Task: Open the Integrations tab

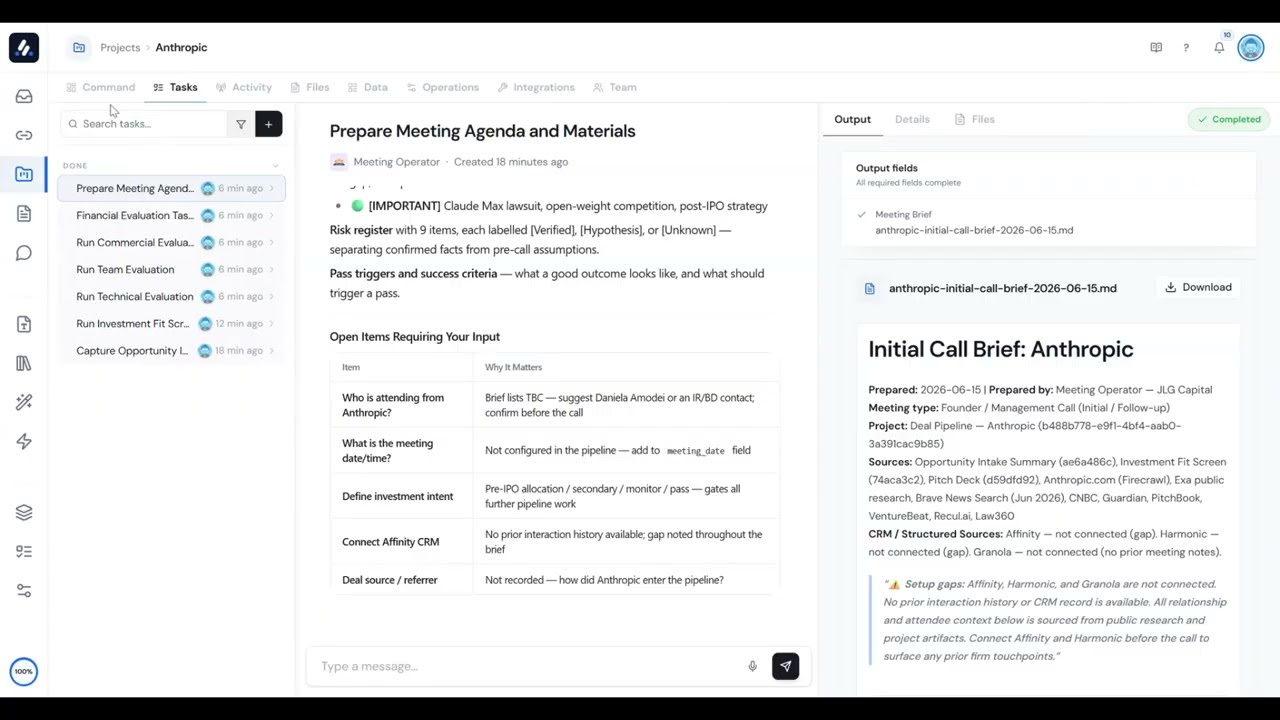Action: [536, 87]
